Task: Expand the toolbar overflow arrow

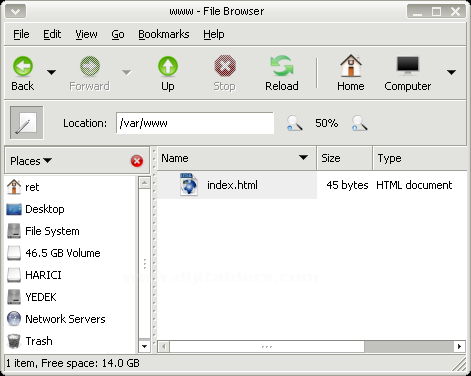Action: (451, 72)
